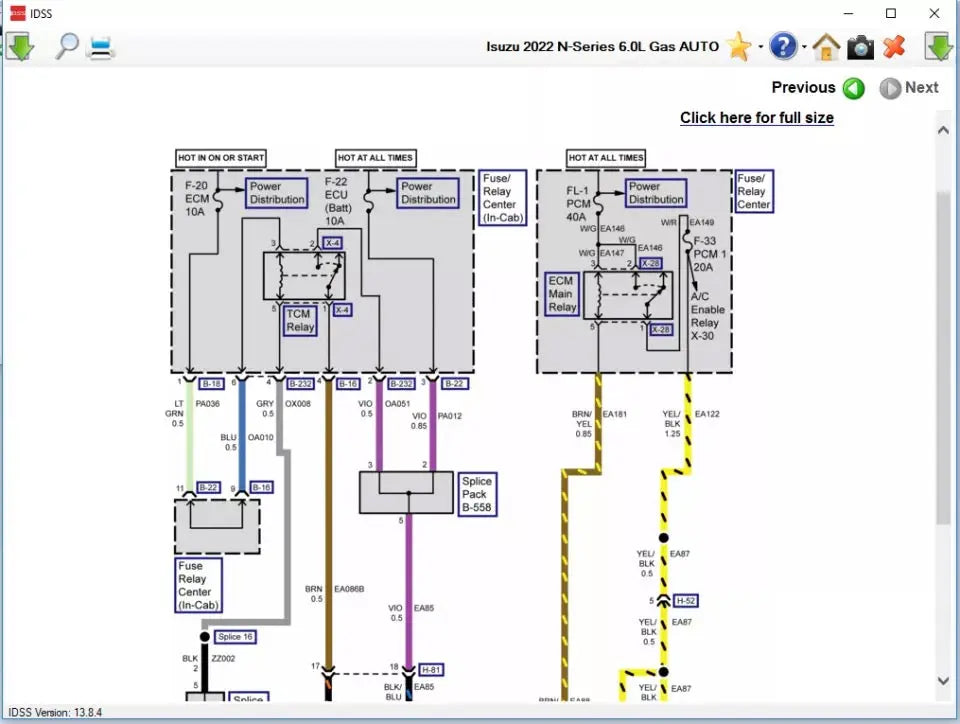The width and height of the screenshot is (960, 724).
Task: Expand the Help icon's dropdown arrow
Action: pyautogui.click(x=803, y=47)
